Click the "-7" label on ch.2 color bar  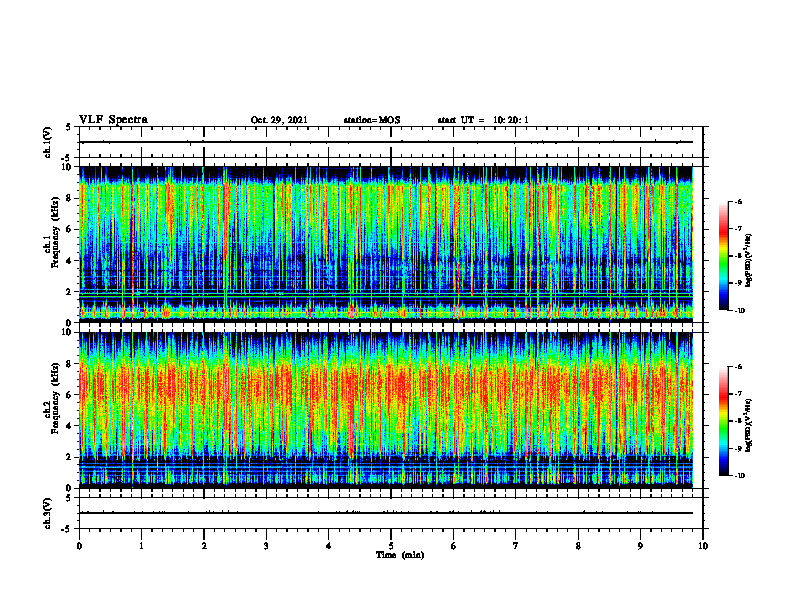[x=738, y=394]
